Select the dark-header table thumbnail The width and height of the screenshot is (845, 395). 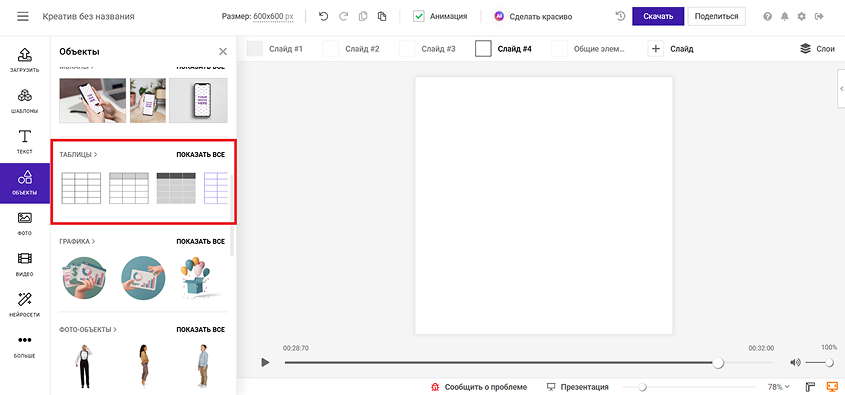176,188
